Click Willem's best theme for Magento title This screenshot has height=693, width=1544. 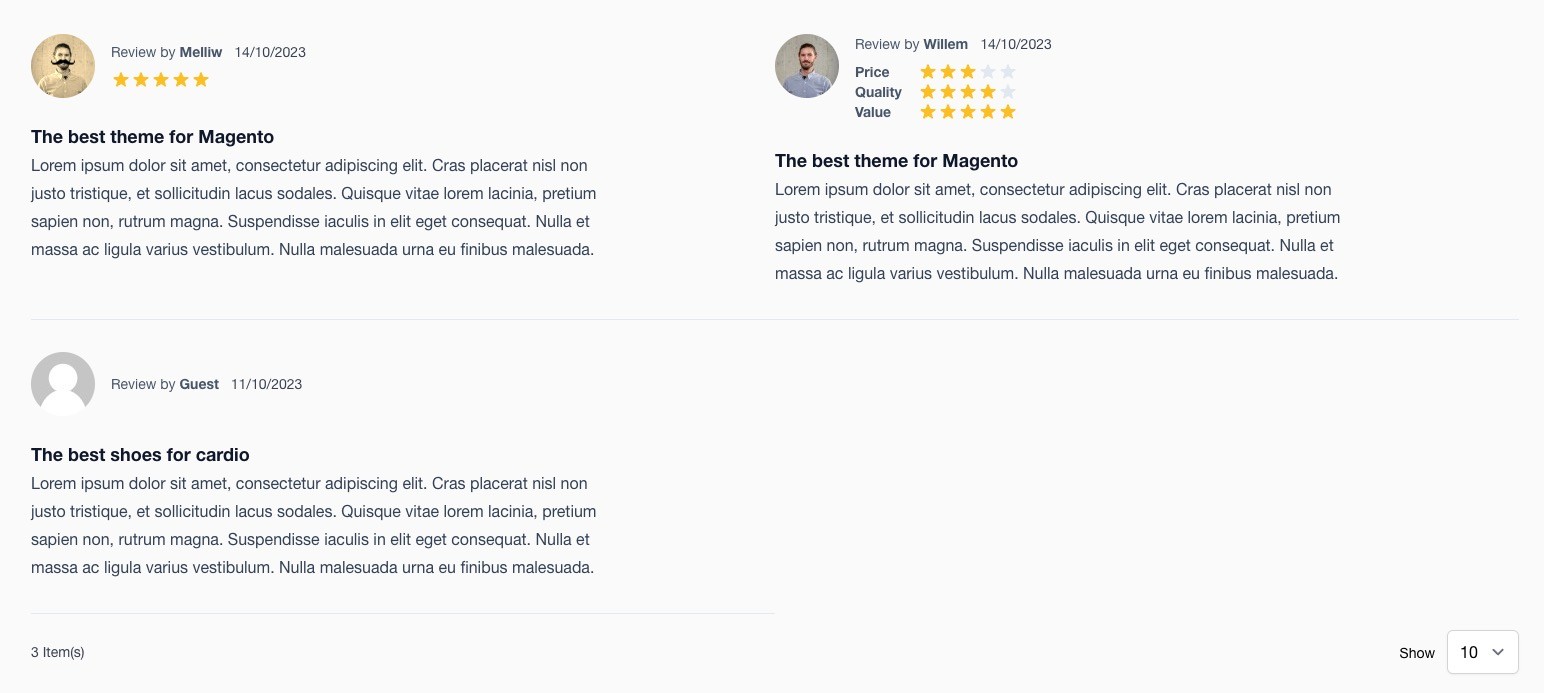(896, 161)
